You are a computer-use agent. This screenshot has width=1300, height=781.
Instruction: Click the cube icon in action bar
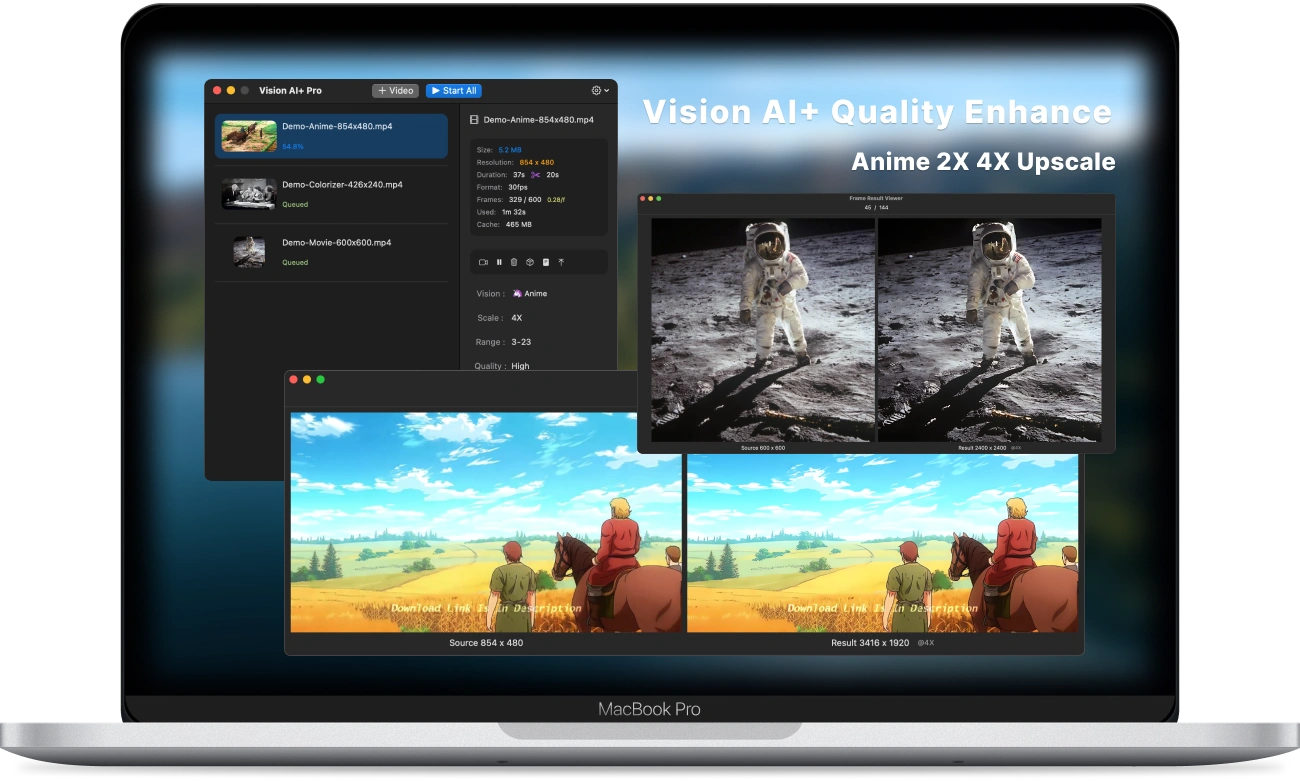(x=530, y=262)
